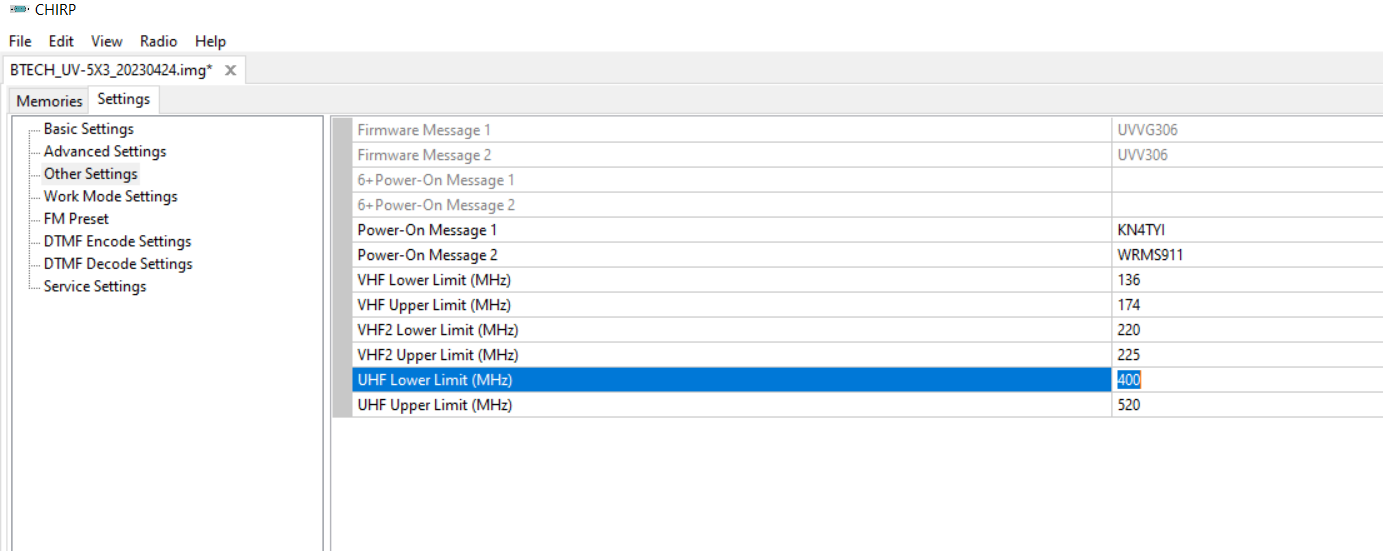1383x551 pixels.
Task: Select the Power-On Message 2 label
Action: (x=427, y=255)
